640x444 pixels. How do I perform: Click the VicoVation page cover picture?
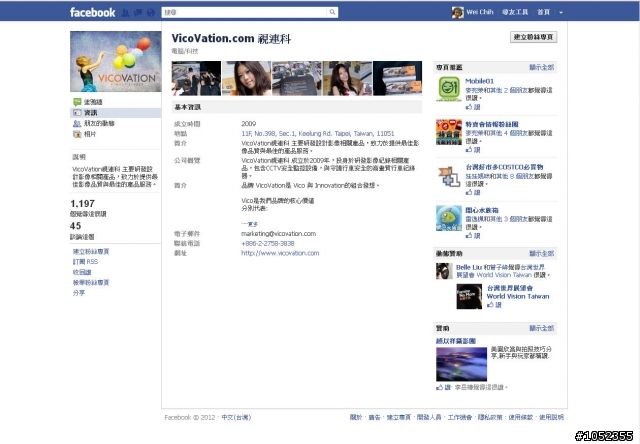coord(116,61)
